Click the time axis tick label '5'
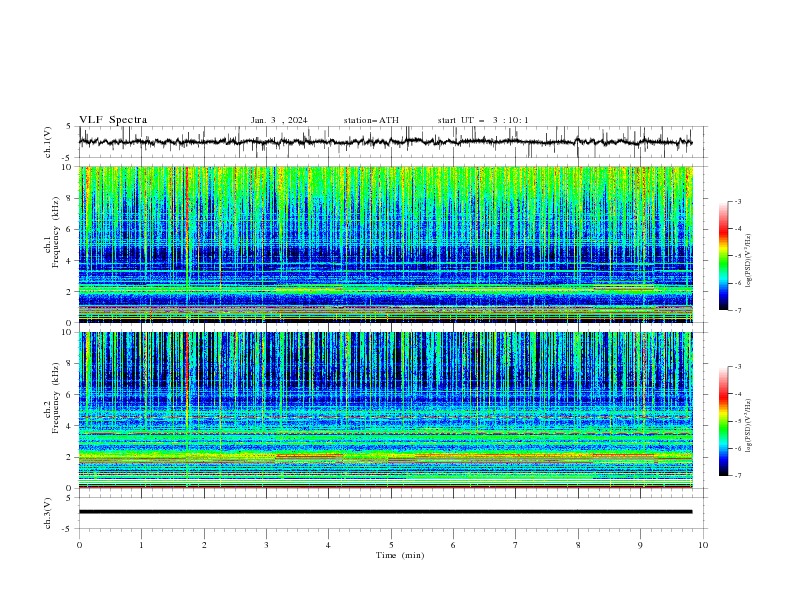 click(x=391, y=545)
